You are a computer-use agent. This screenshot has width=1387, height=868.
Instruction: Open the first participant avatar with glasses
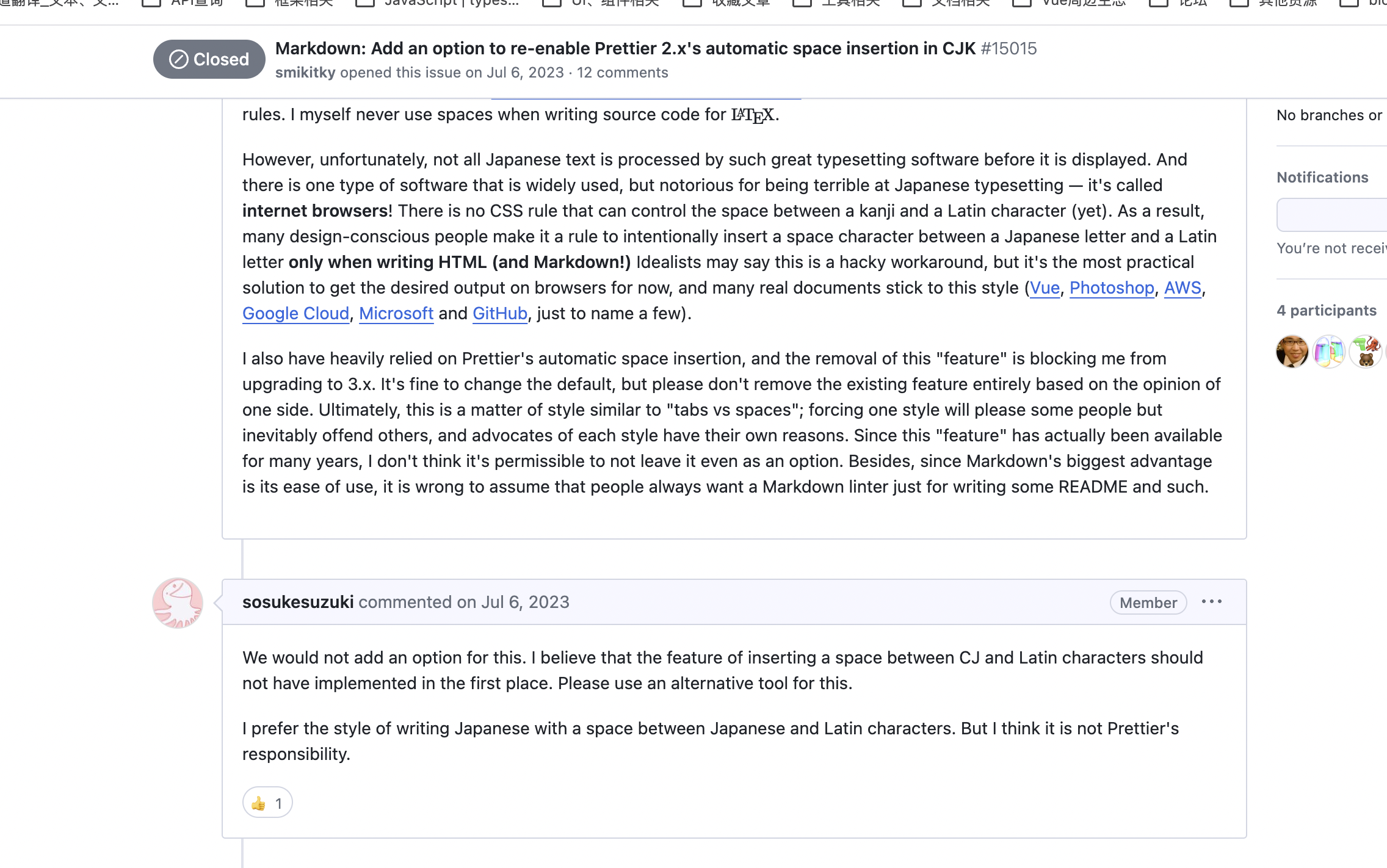click(1292, 352)
